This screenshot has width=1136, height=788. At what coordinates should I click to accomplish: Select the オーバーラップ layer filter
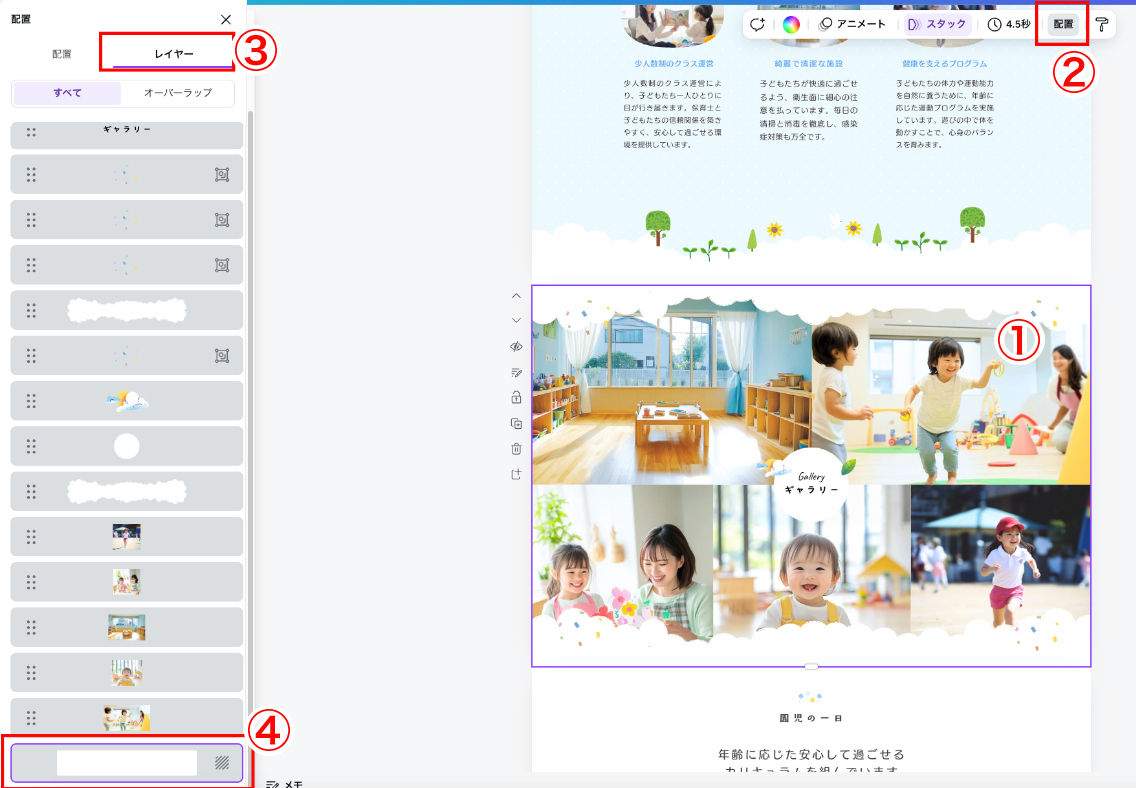pyautogui.click(x=178, y=93)
